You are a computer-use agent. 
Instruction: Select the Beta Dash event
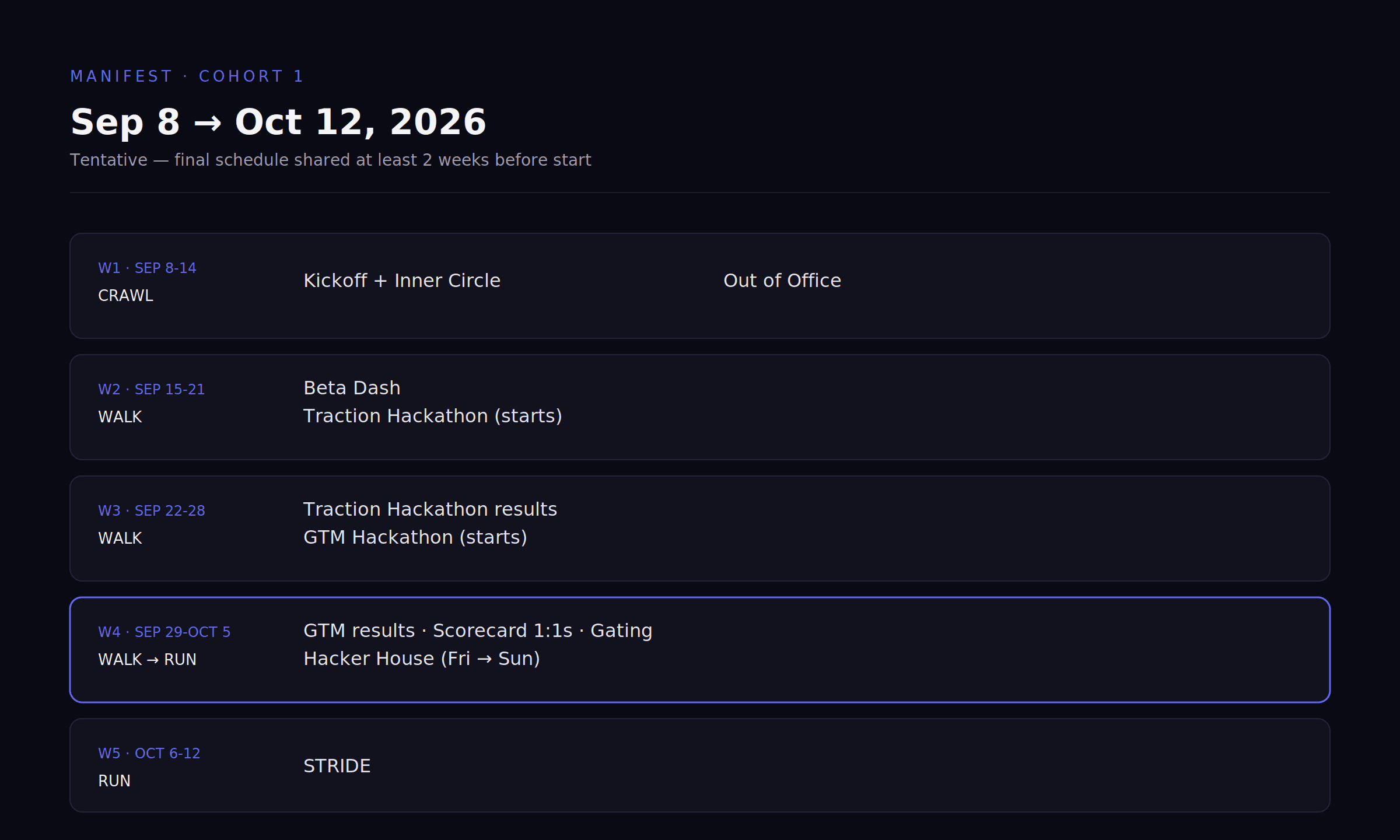tap(352, 388)
